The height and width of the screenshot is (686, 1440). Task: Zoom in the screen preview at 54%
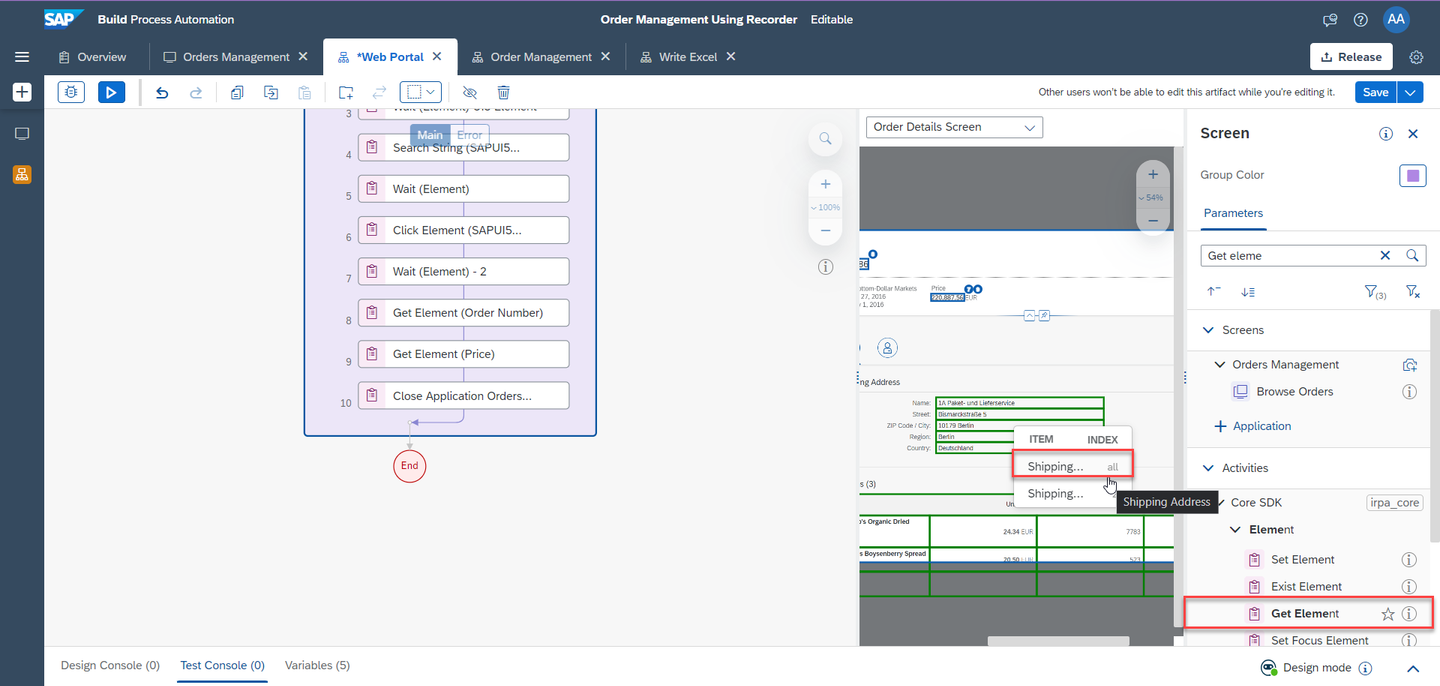(x=1153, y=176)
